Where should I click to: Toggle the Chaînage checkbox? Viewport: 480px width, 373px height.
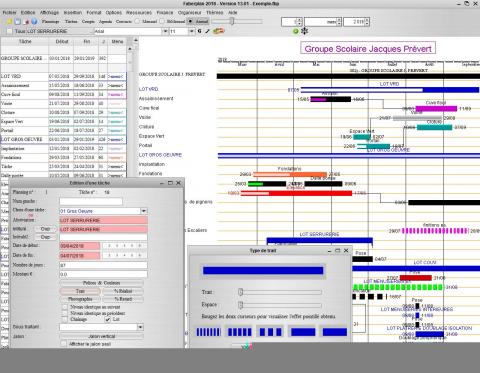tap(65, 319)
